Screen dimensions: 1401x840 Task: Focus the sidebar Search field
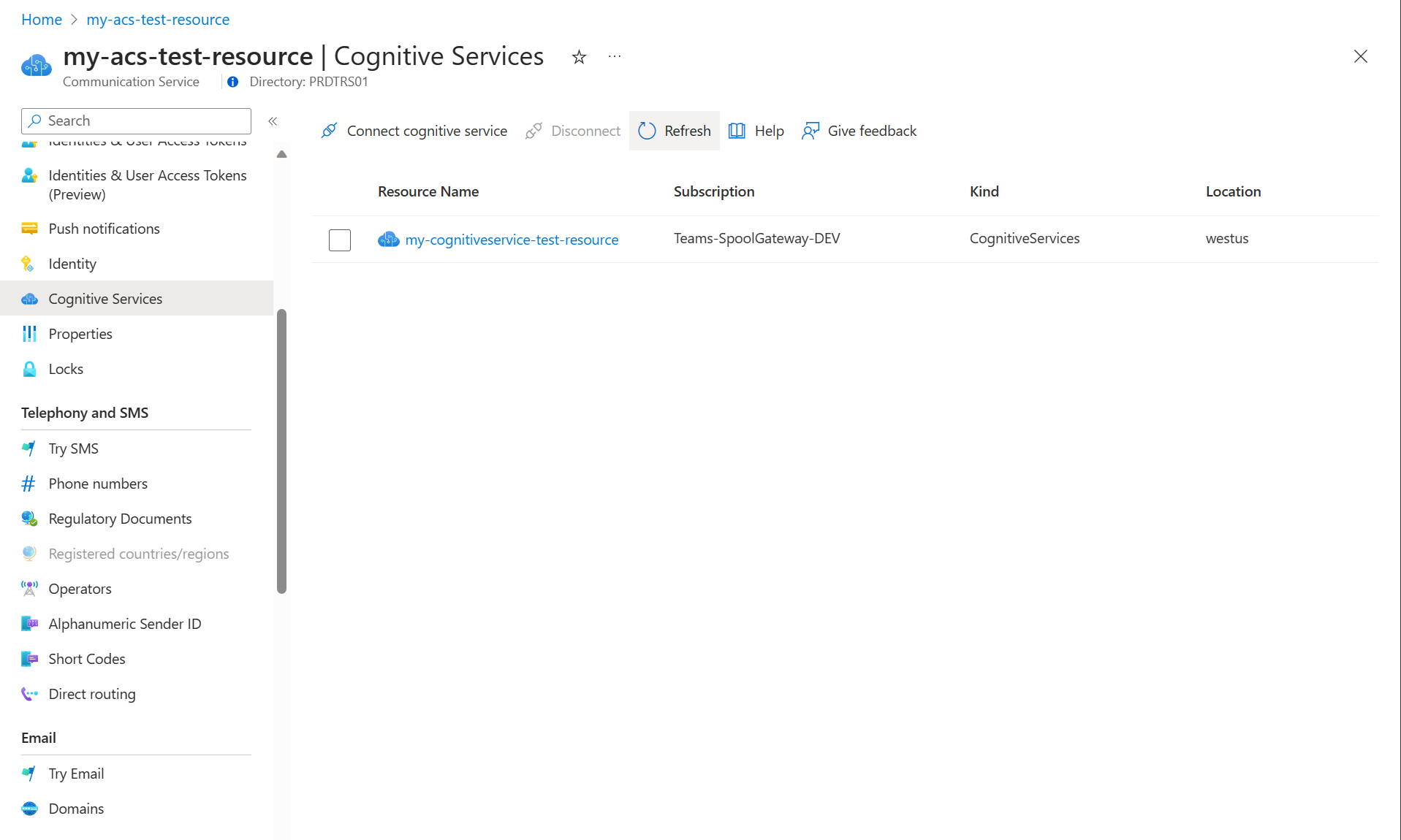pos(136,121)
